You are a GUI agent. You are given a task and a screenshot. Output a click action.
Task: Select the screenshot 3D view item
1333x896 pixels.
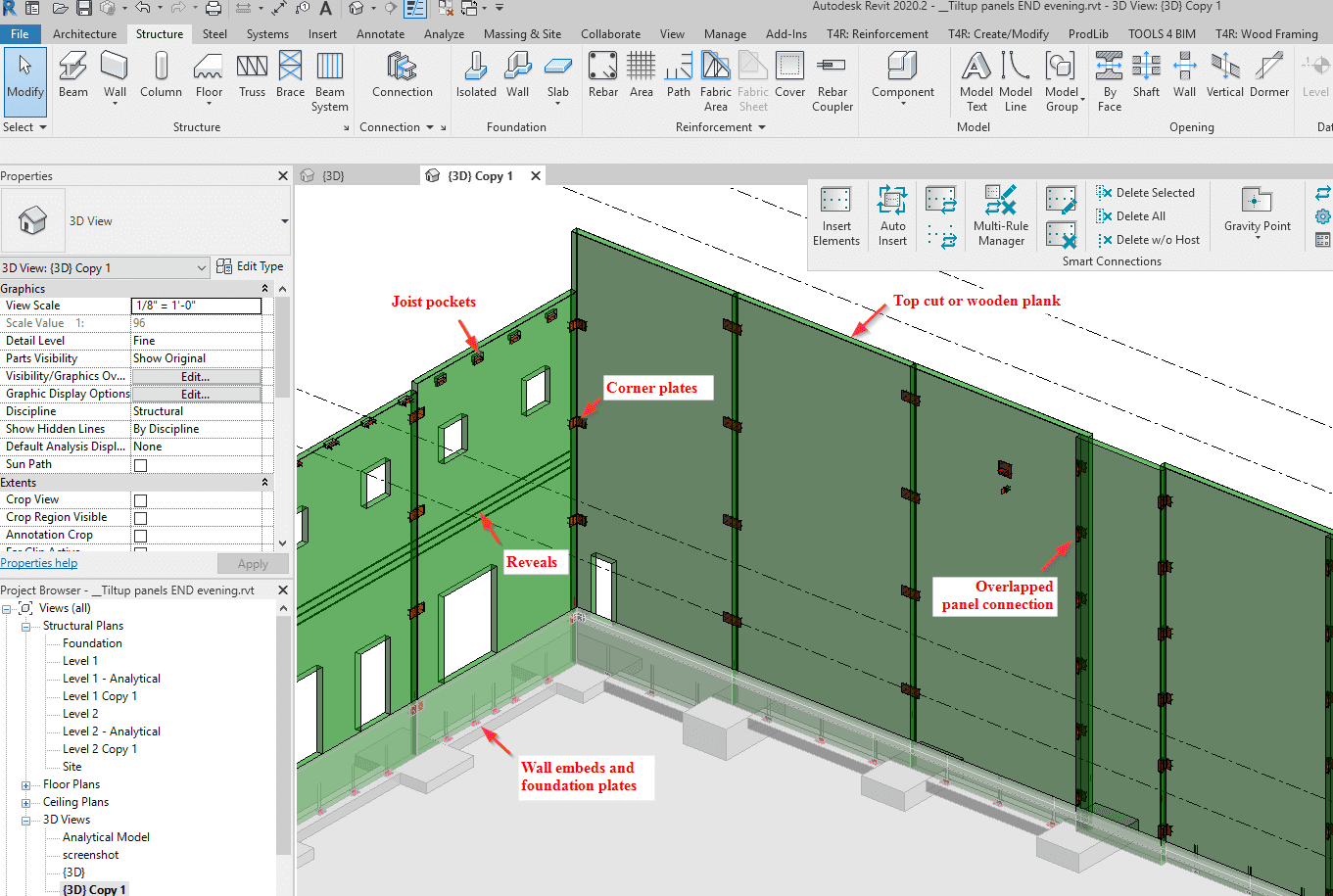90,855
